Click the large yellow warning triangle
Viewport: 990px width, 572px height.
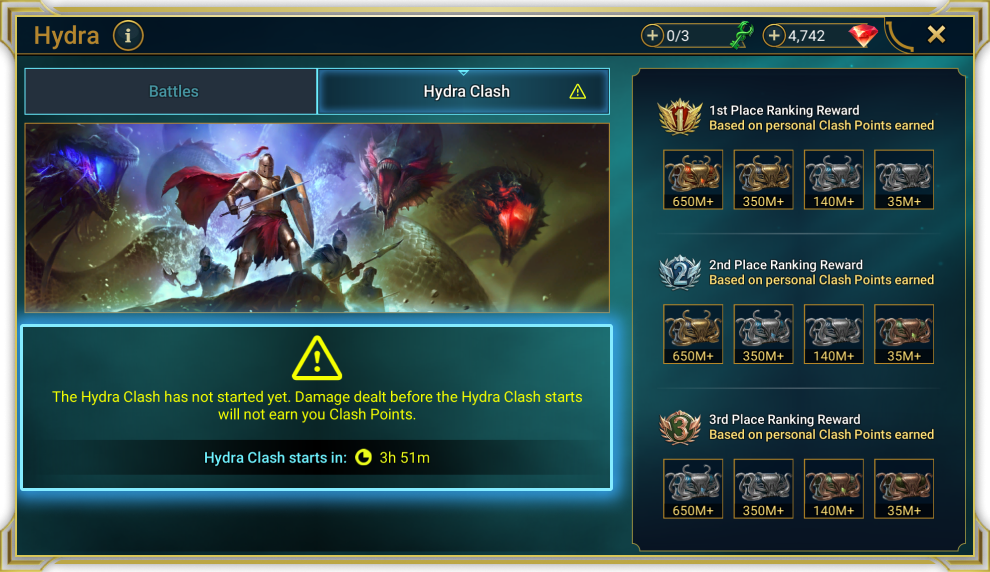[317, 358]
